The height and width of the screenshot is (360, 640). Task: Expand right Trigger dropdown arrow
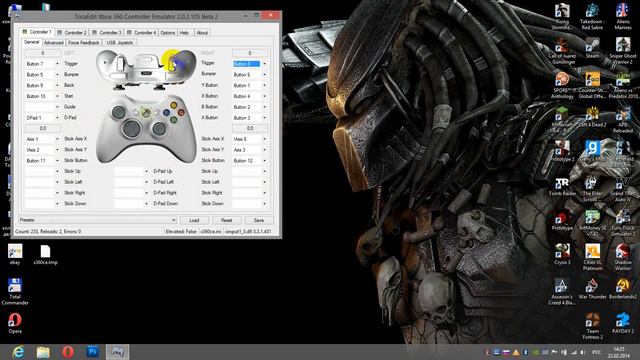[264, 64]
